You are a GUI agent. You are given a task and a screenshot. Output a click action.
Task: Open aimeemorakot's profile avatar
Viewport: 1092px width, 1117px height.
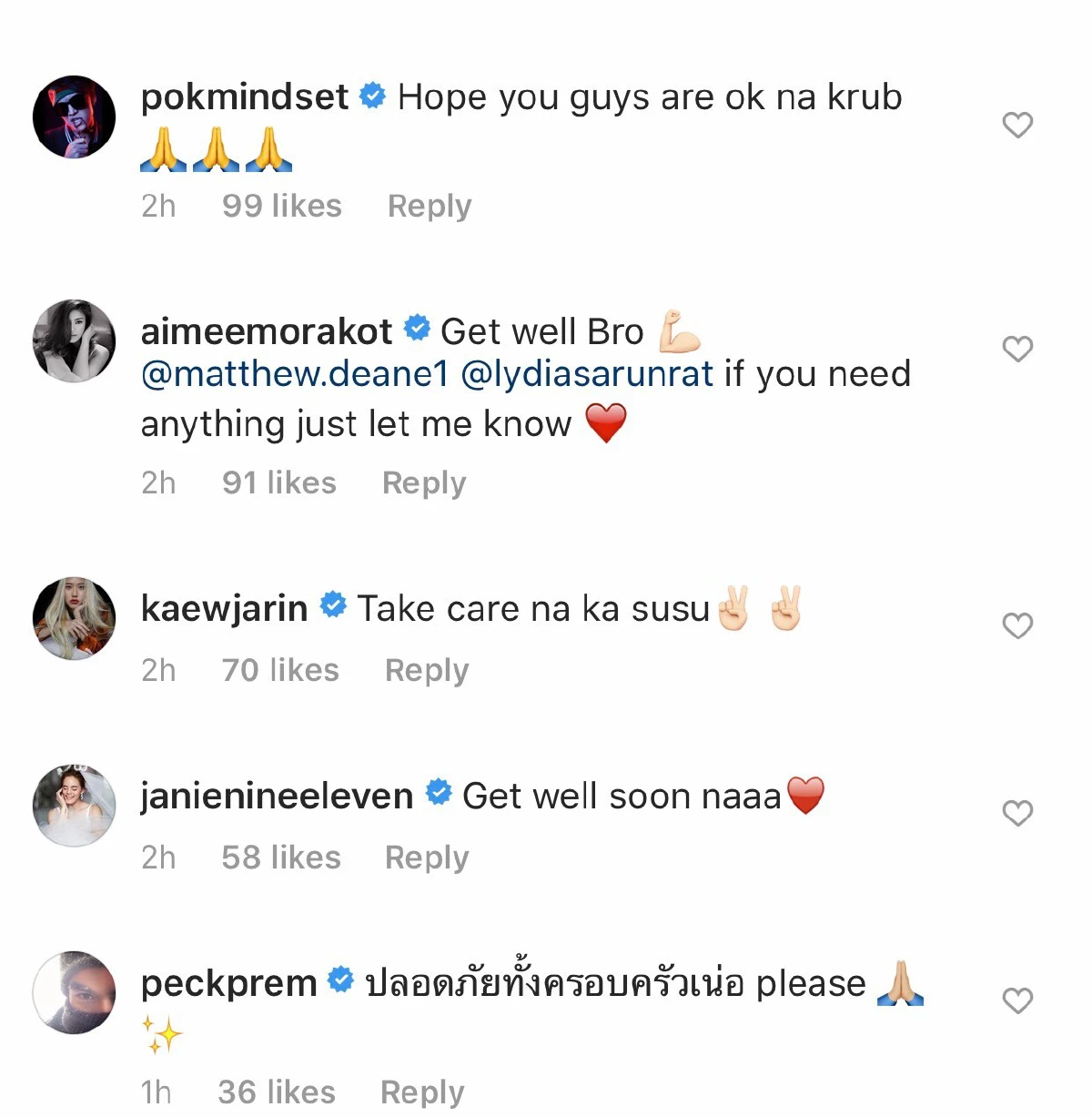click(x=75, y=340)
